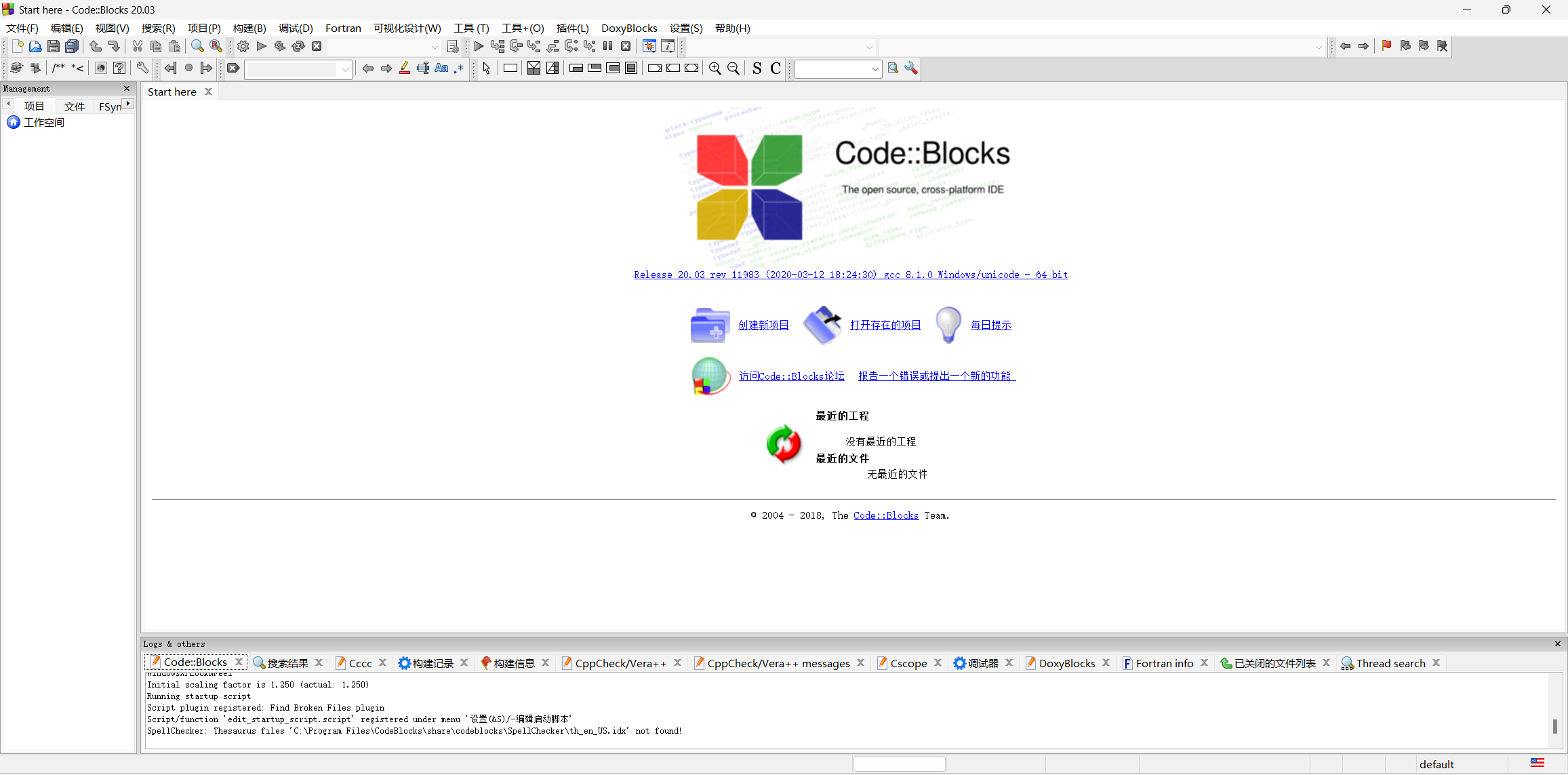This screenshot has width=1568, height=775.
Task: Click the pointer Select tool arrow icon
Action: pos(487,68)
